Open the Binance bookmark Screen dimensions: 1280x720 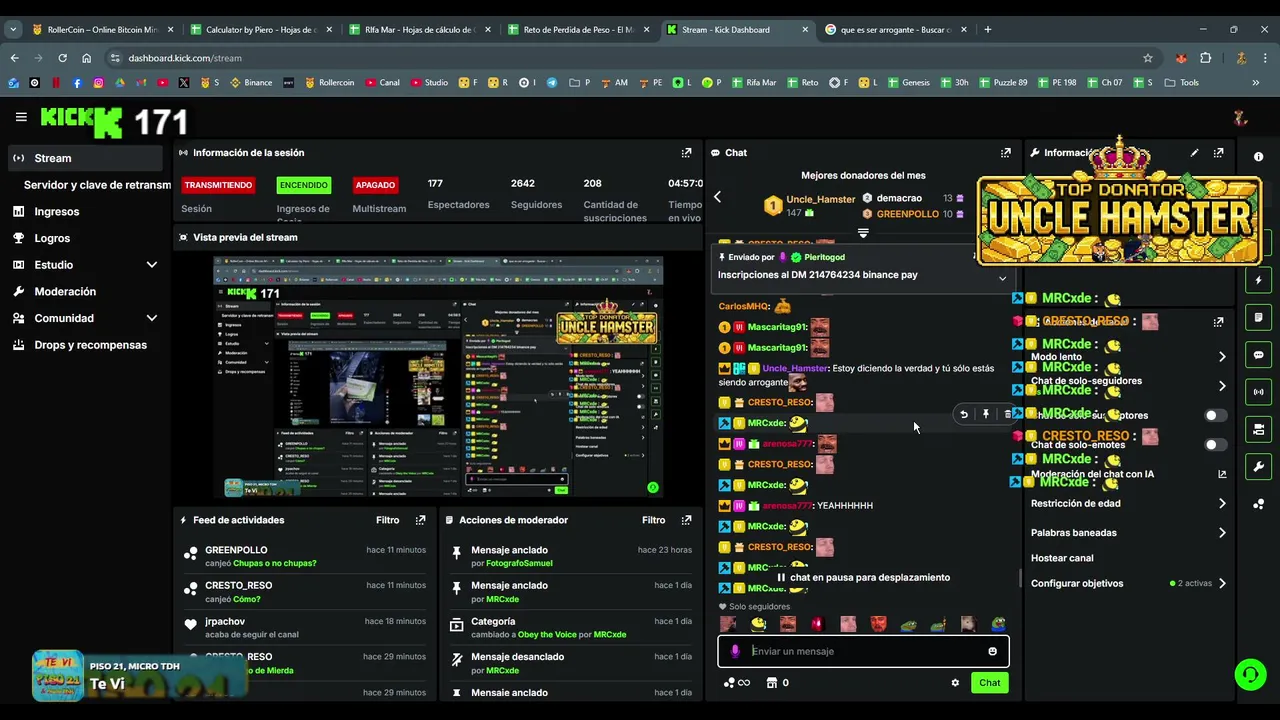pos(251,83)
